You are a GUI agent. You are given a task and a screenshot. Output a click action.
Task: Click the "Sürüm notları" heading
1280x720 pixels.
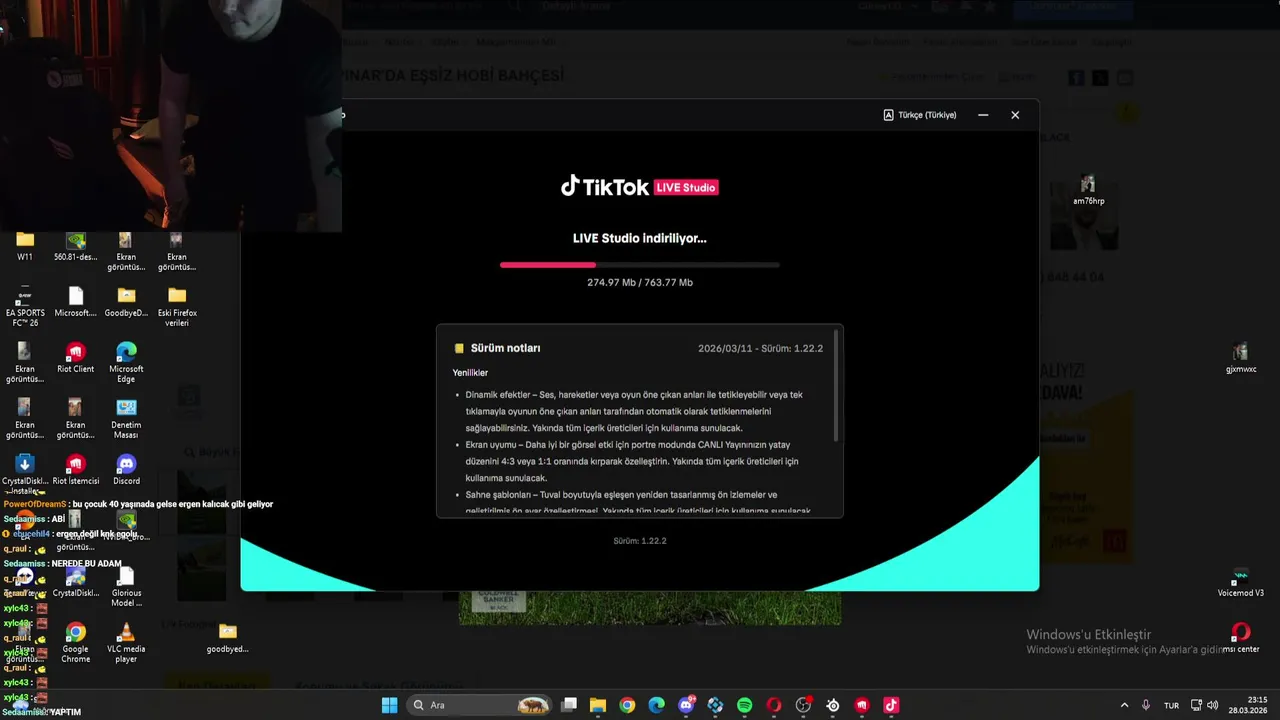tap(505, 348)
